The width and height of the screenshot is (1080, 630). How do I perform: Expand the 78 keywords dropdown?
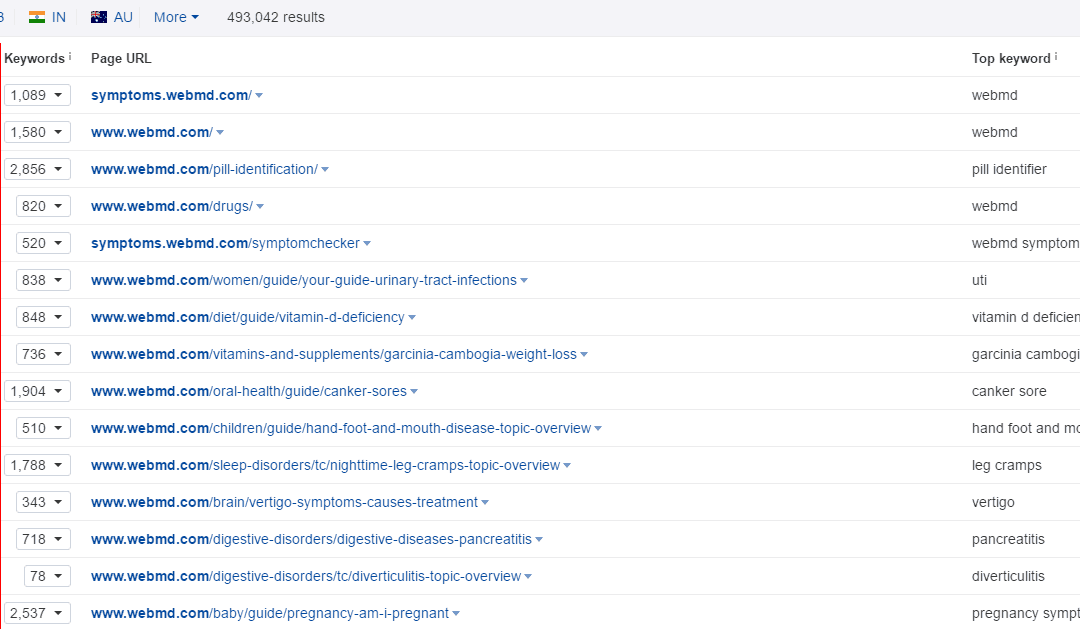pos(47,576)
